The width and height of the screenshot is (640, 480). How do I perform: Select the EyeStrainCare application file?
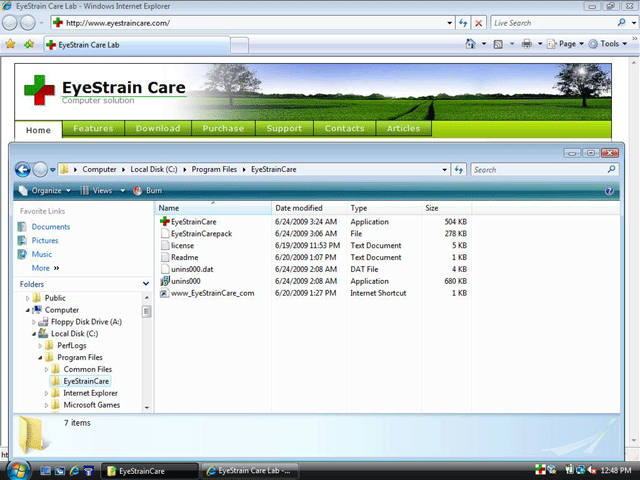click(188, 222)
